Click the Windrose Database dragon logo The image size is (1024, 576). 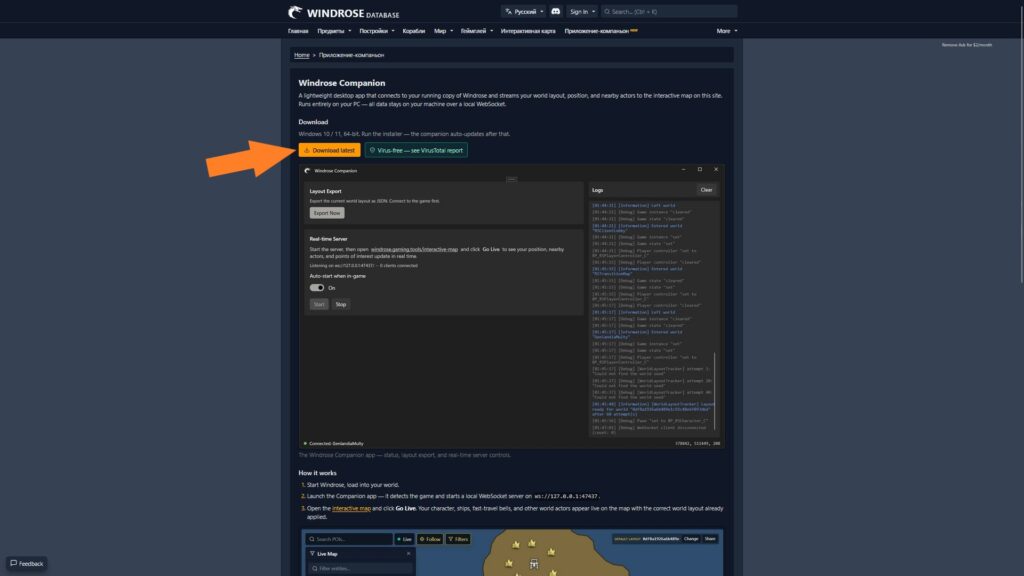click(295, 12)
